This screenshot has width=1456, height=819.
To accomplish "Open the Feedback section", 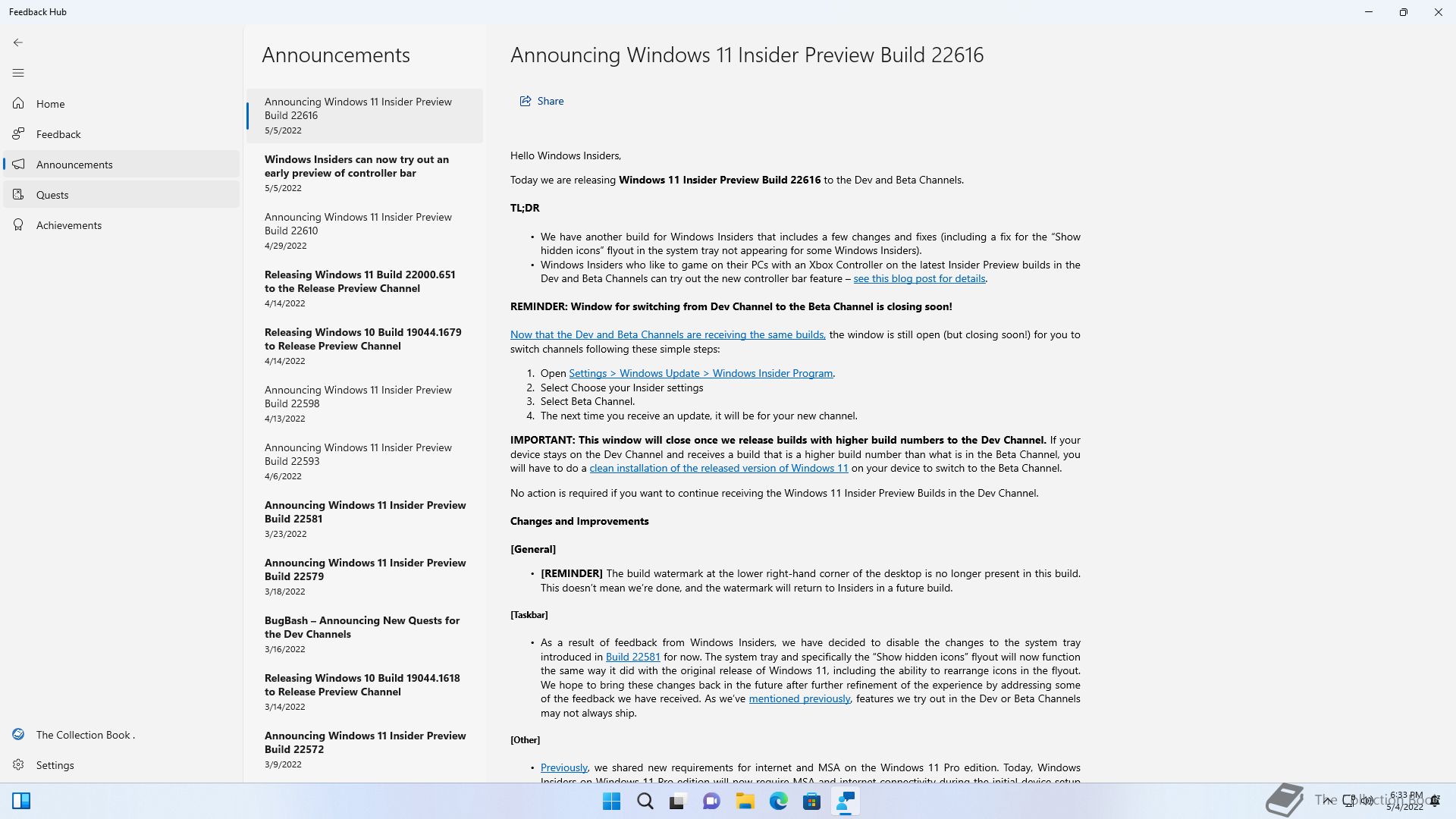I will 121,134.
